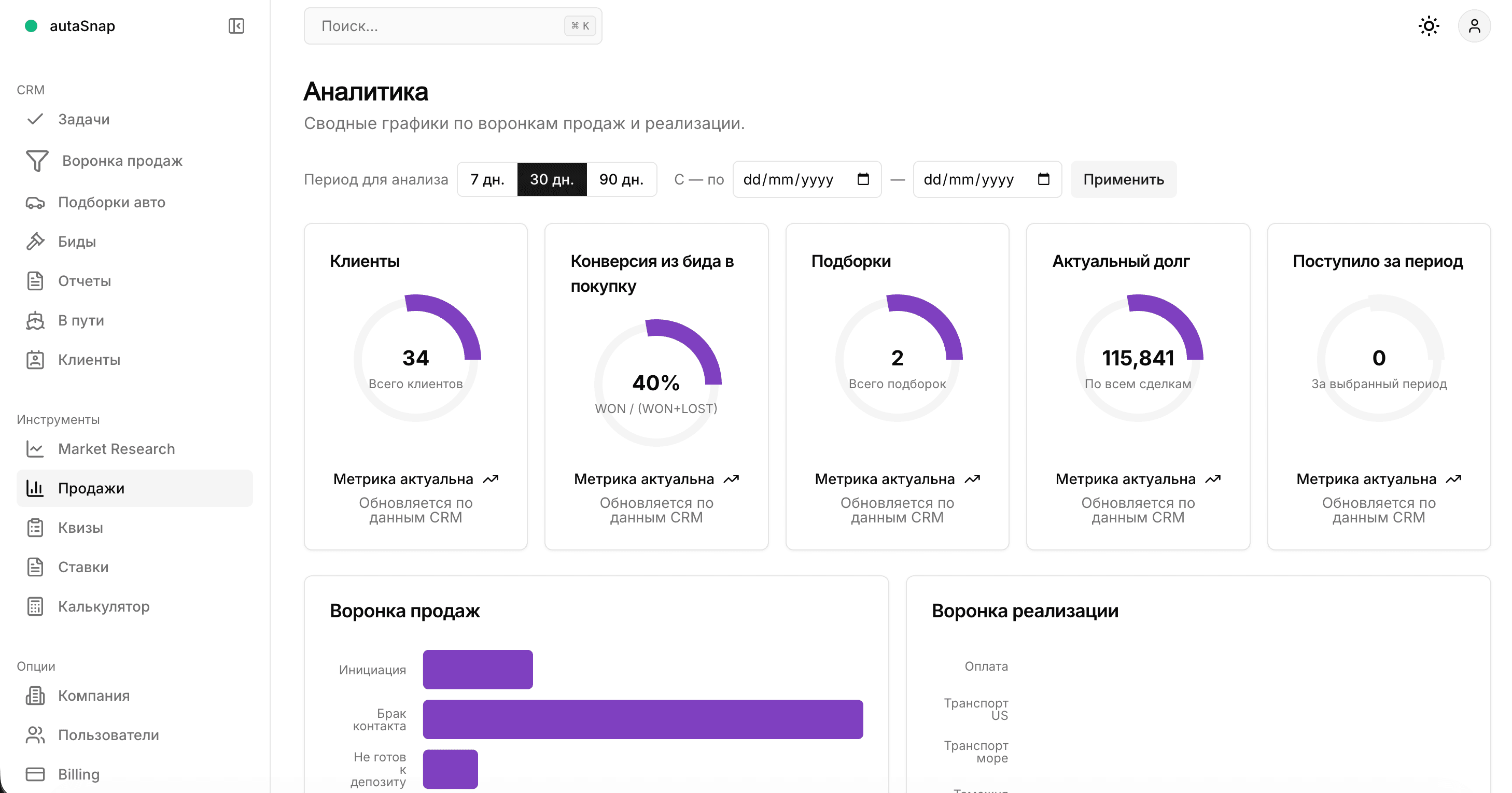1512x793 pixels.
Task: Click the funnel icon for Воронка продаж
Action: click(x=37, y=161)
